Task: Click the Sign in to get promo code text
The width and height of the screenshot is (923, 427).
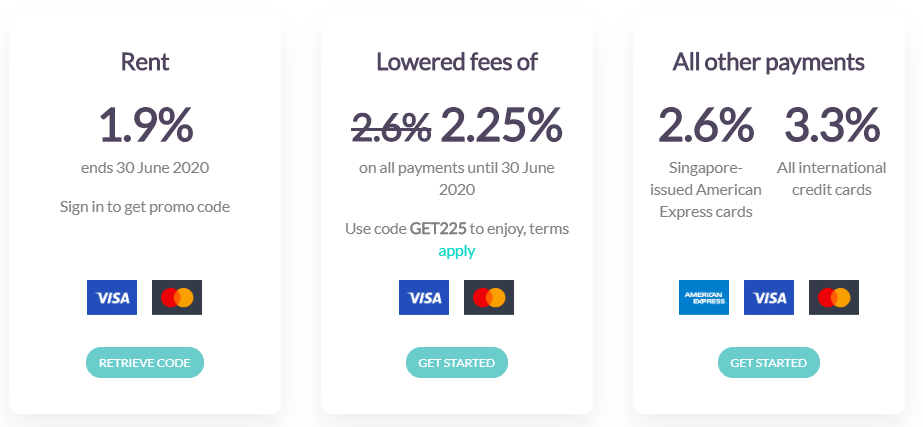Action: pyautogui.click(x=145, y=207)
